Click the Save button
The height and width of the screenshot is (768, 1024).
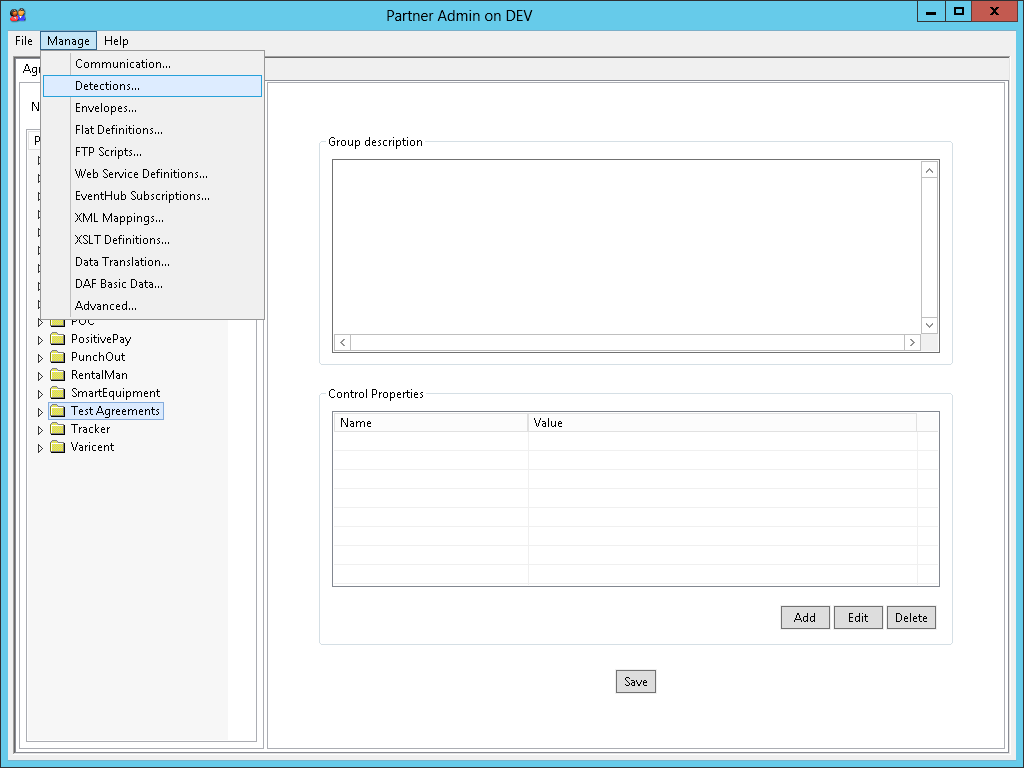click(x=636, y=682)
